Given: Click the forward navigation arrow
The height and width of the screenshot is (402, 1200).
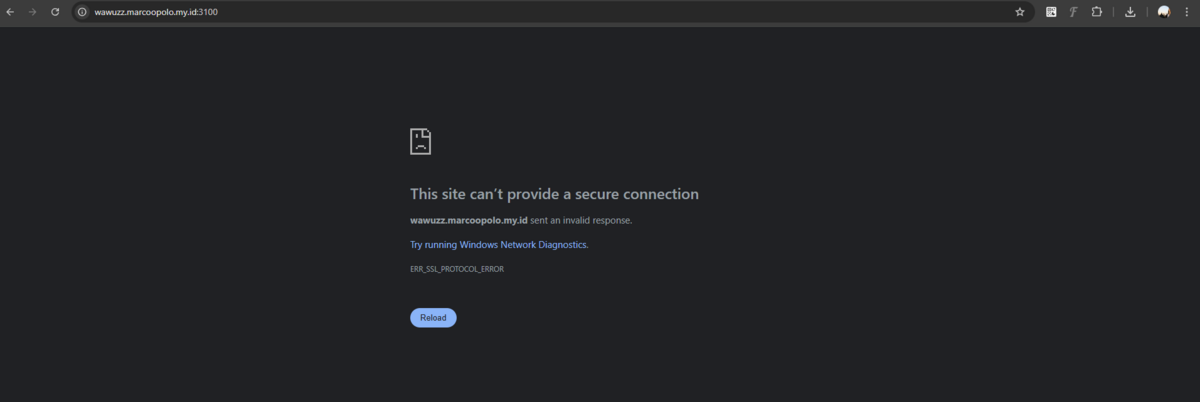Looking at the screenshot, I should coord(32,12).
